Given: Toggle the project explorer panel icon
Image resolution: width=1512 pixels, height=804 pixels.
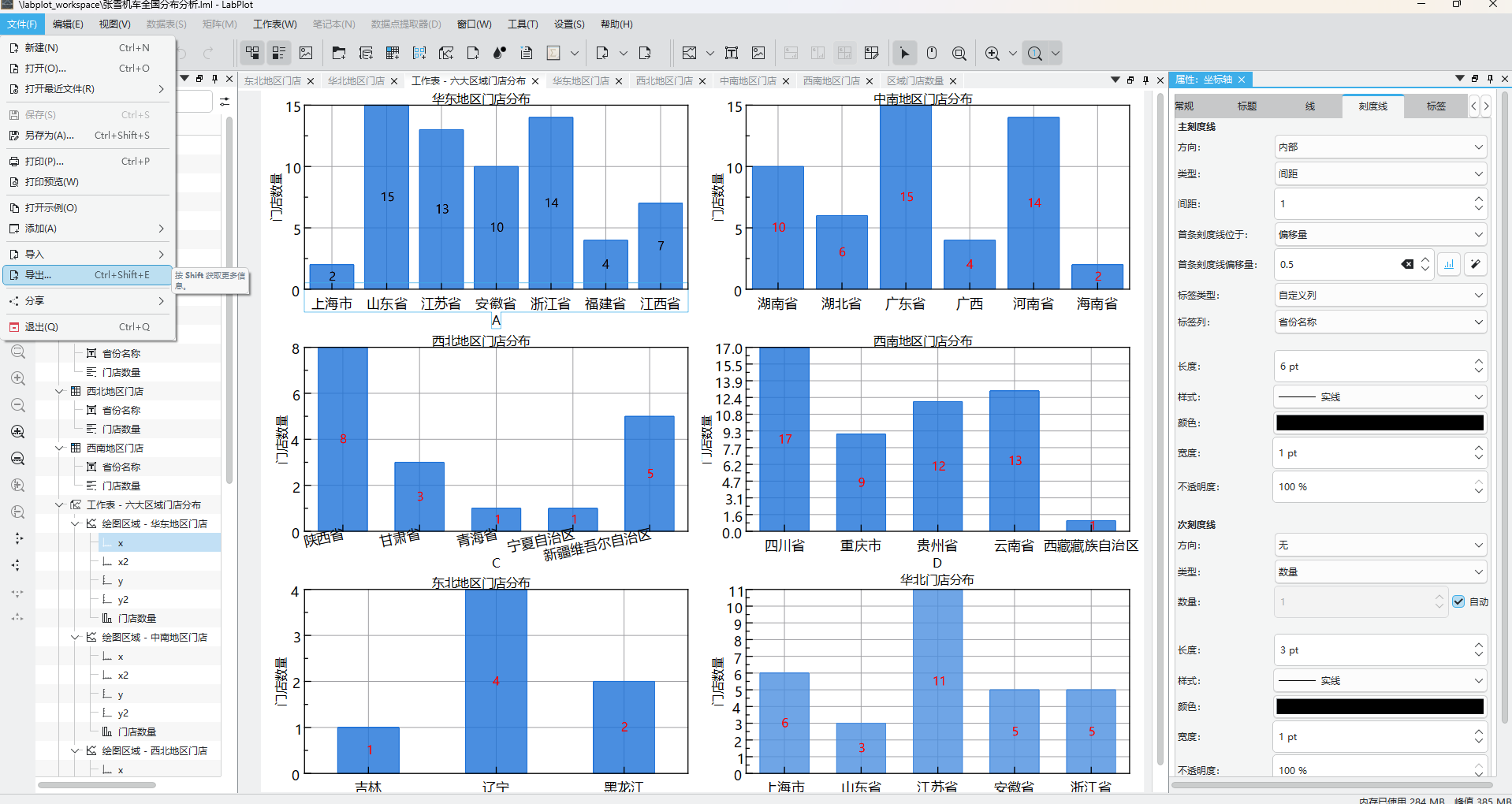Looking at the screenshot, I should pos(252,53).
